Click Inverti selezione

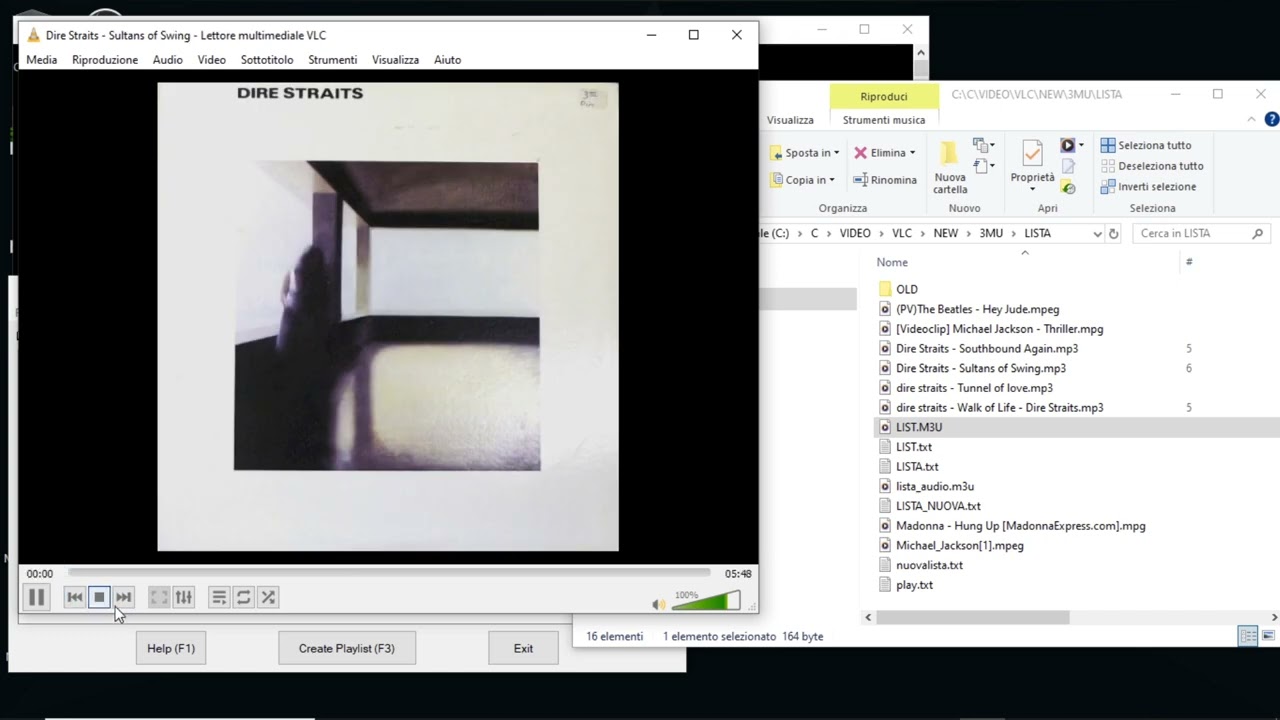[1148, 187]
